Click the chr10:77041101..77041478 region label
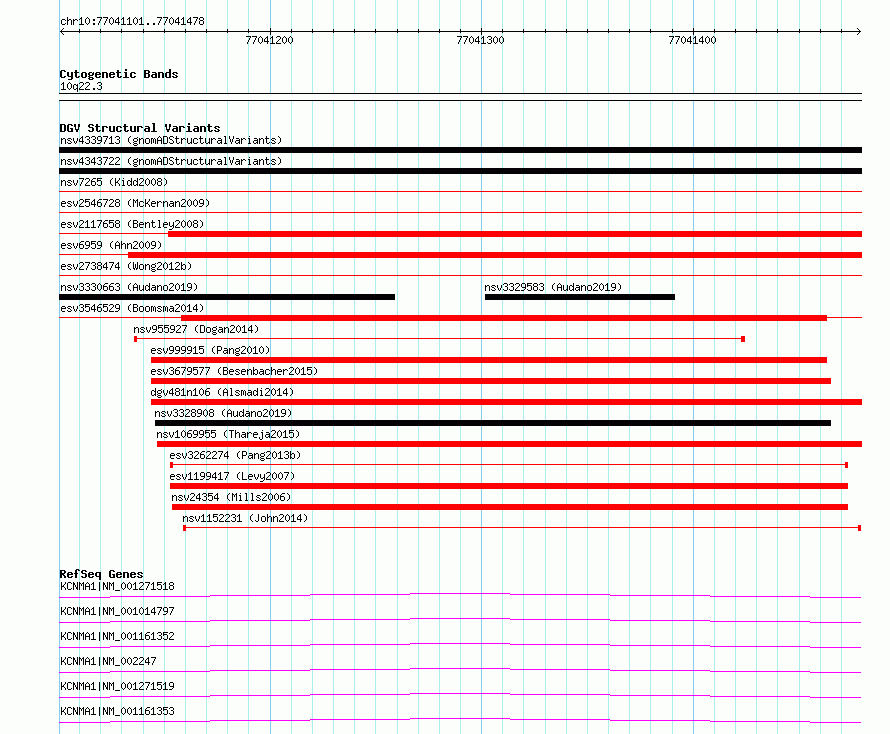This screenshot has width=890, height=734. click(132, 21)
